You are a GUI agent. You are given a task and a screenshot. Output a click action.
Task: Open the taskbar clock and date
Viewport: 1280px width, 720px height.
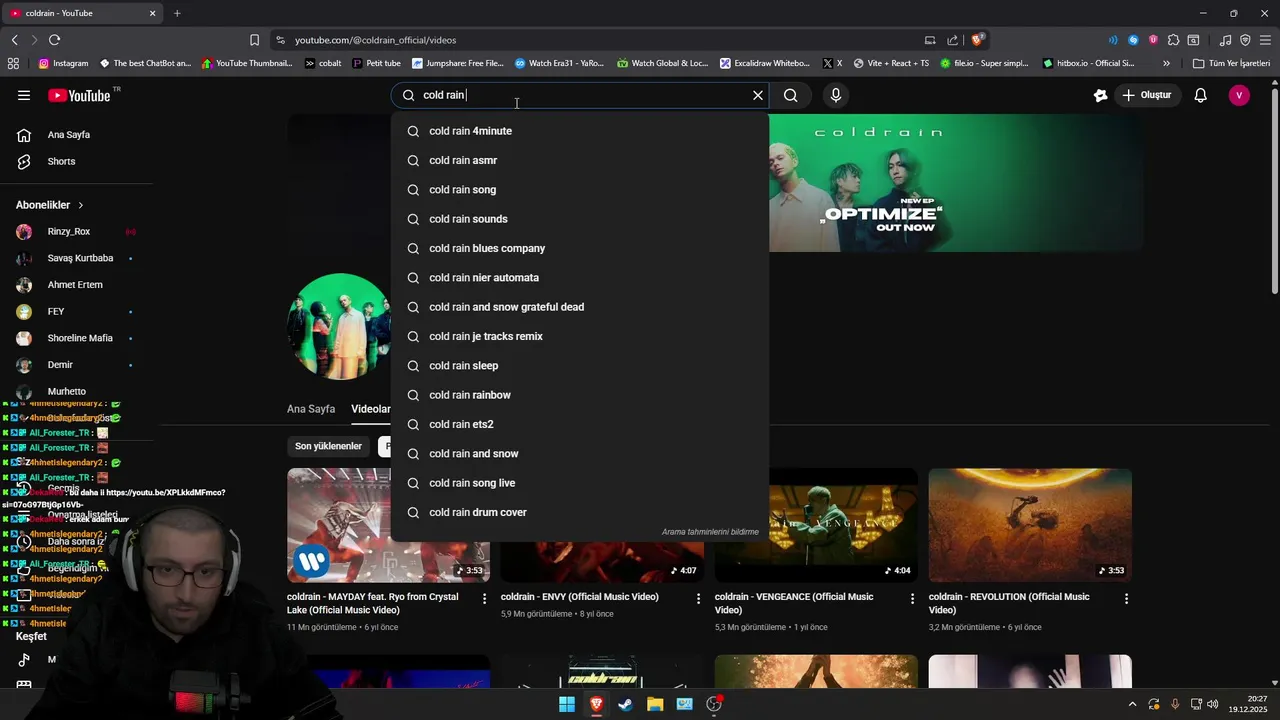point(1249,704)
